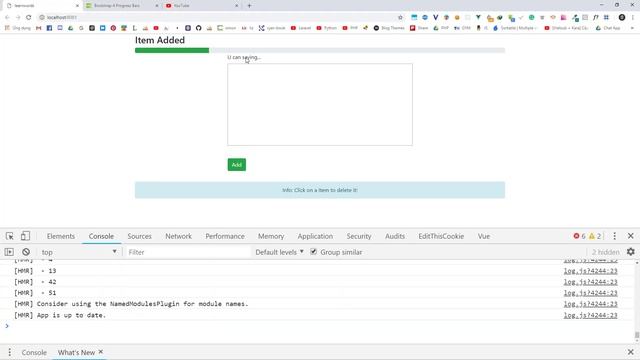Screen dimensions: 640x360
Task: Open log.js link on the '51' row
Action: pyautogui.click(x=590, y=293)
